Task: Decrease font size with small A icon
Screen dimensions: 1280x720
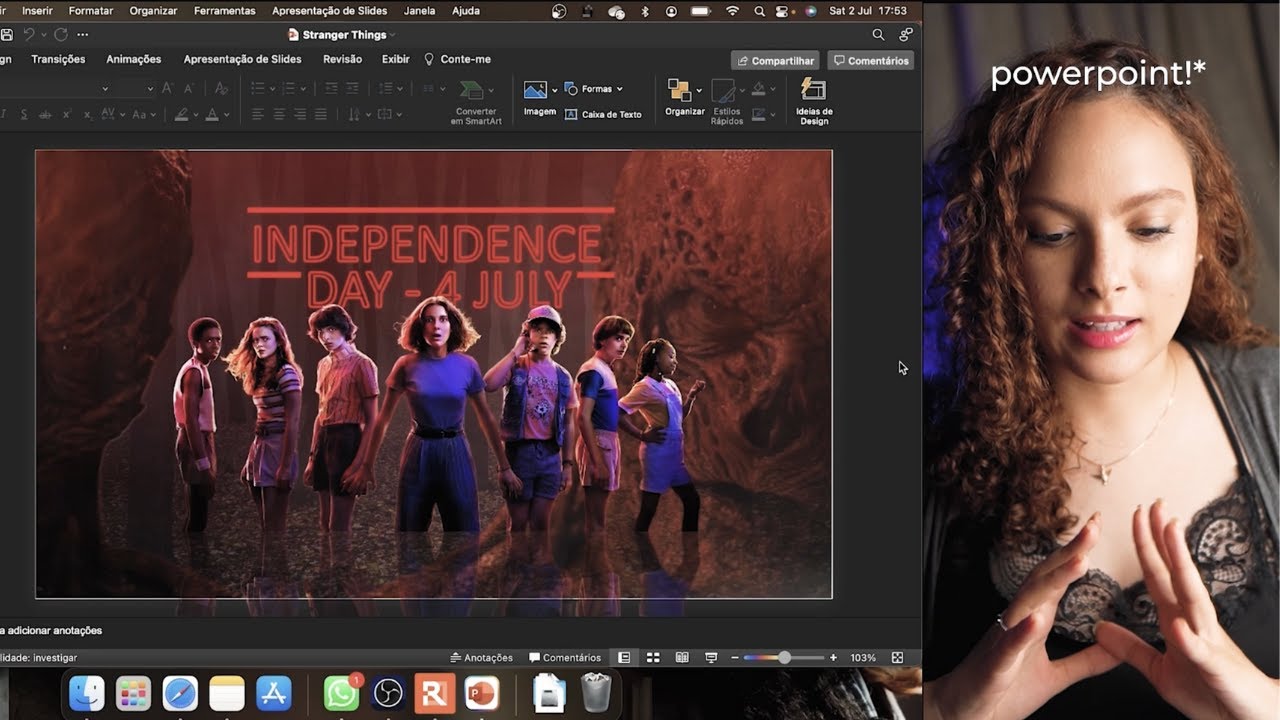Action: click(x=189, y=89)
